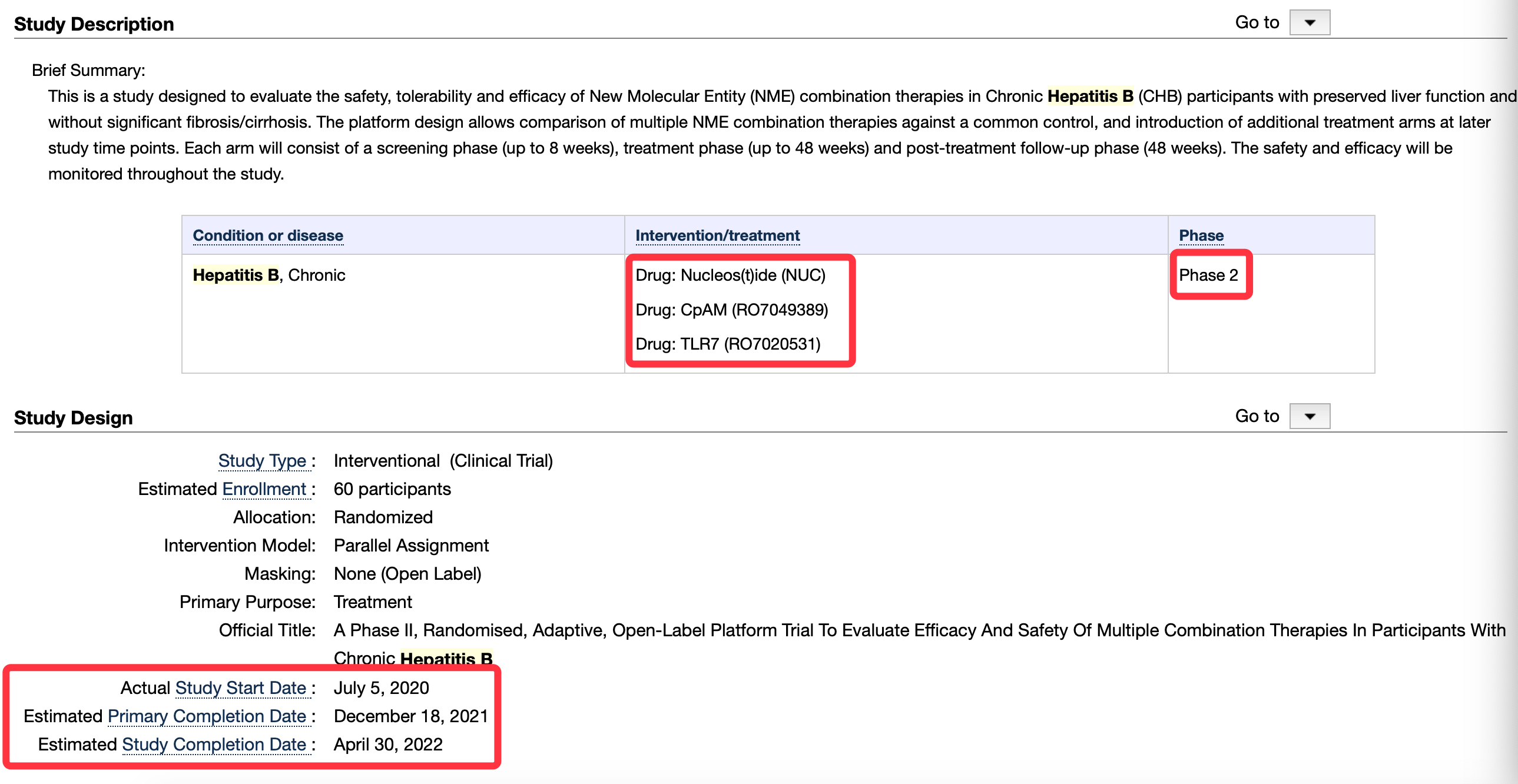Click the Nucleos(t)ide (NUC) drug entry
This screenshot has height=784, width=1518.
tap(730, 275)
